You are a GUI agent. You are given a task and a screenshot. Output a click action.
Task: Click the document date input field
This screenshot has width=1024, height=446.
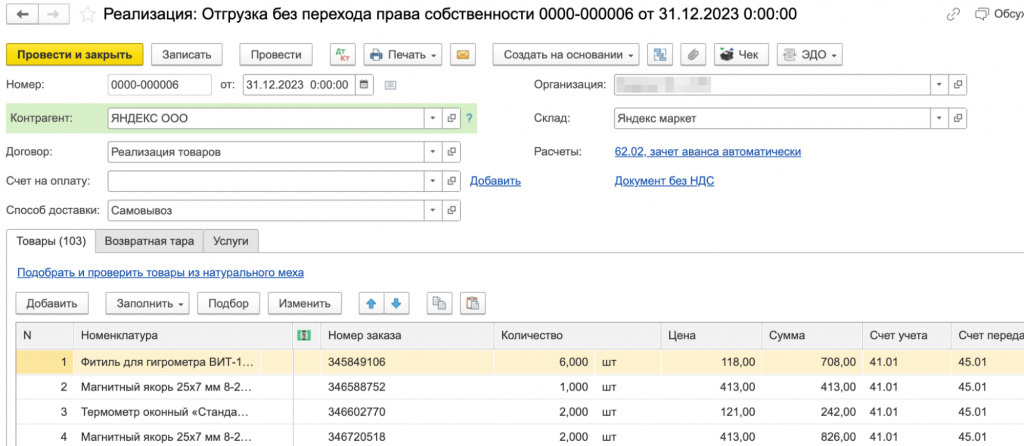point(299,85)
